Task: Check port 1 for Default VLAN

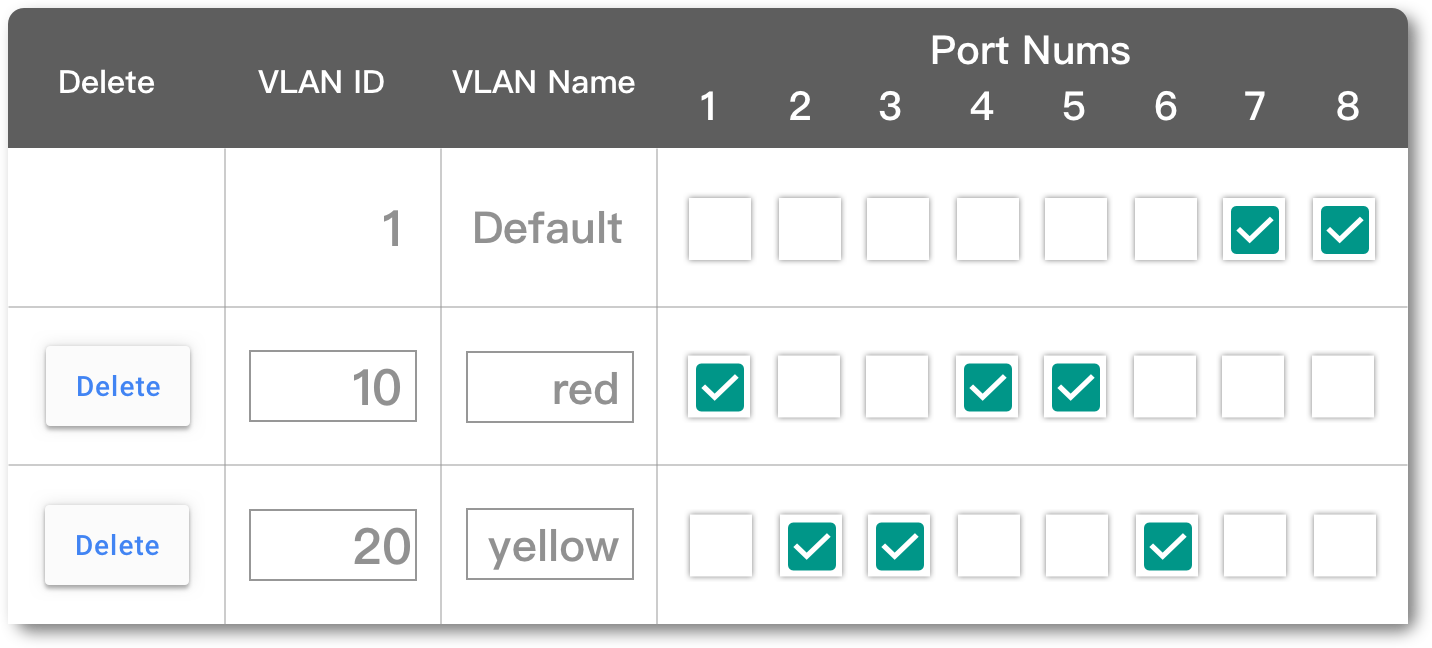Action: pyautogui.click(x=719, y=229)
